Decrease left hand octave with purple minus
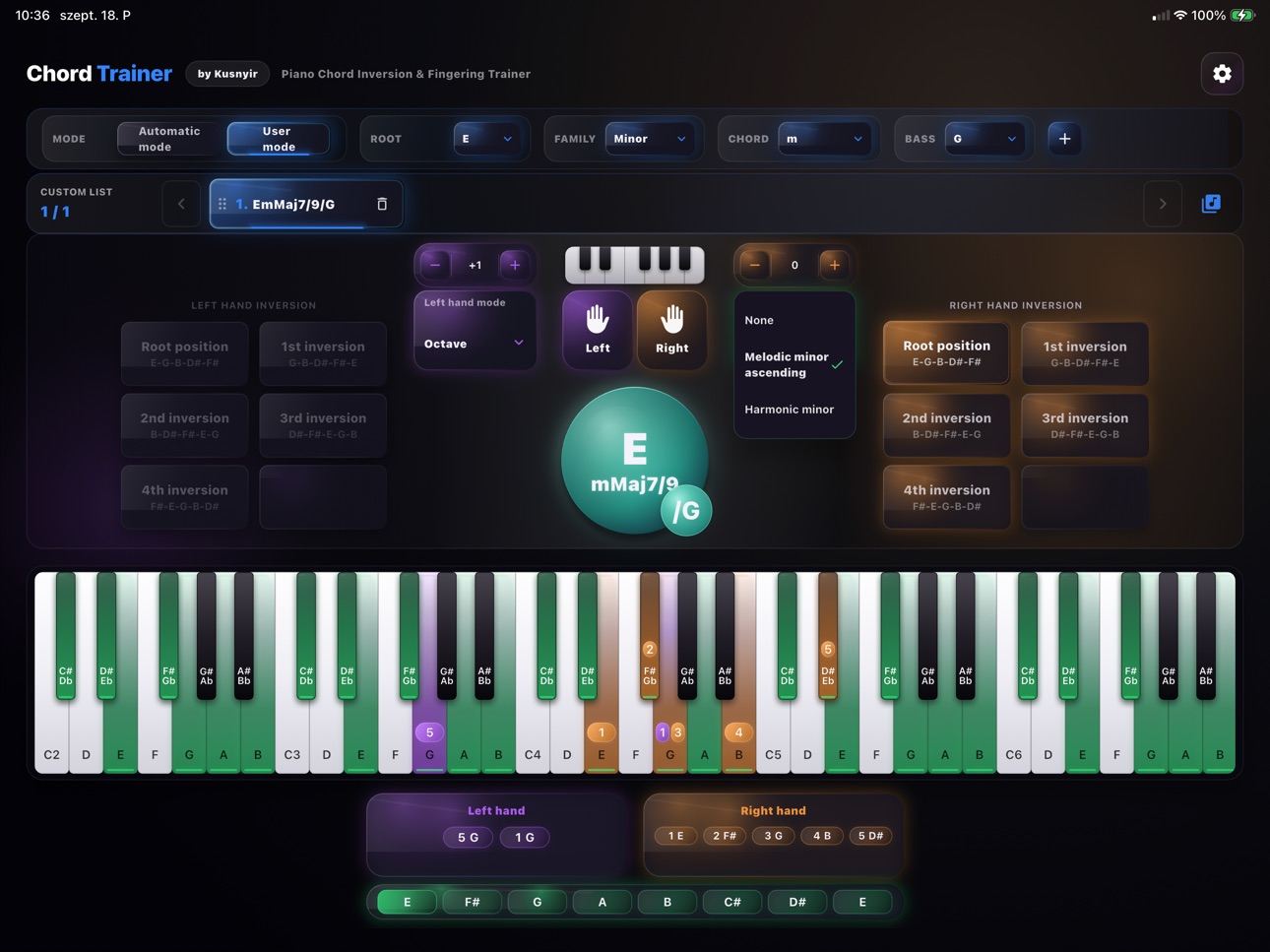Screen dimensions: 1270x952 click(x=435, y=265)
